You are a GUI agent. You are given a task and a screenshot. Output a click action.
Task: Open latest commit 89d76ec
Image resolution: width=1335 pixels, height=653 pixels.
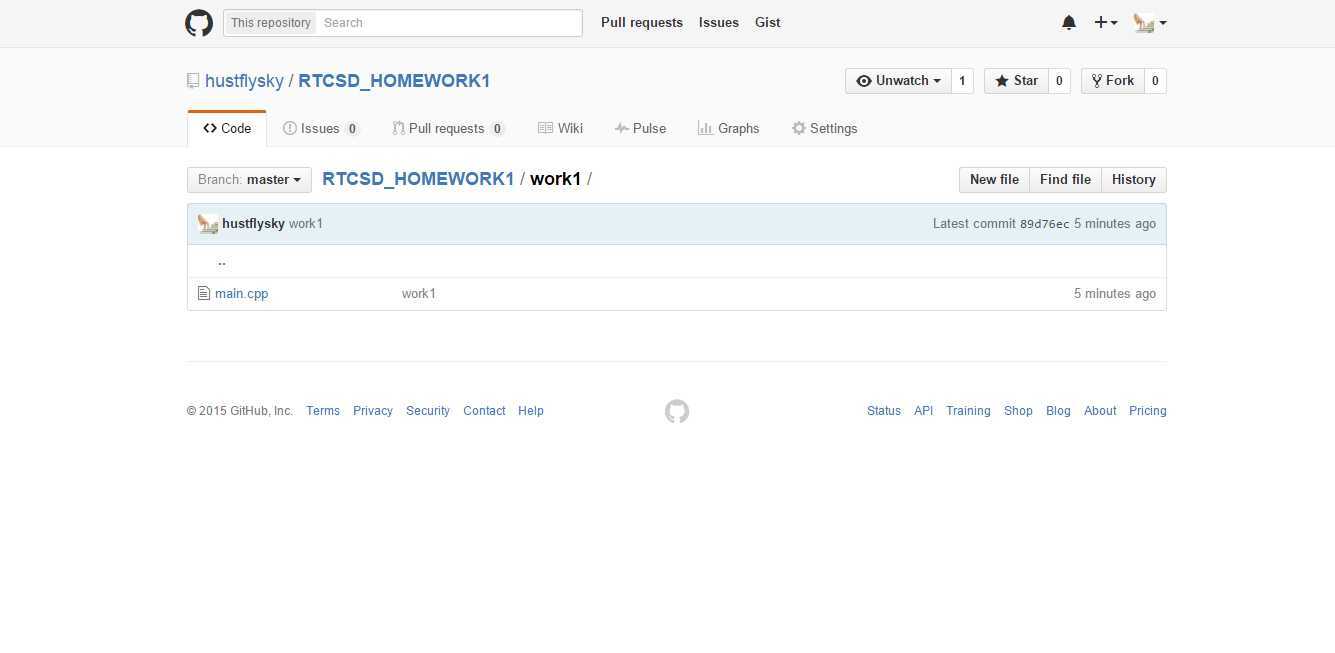(x=1044, y=224)
